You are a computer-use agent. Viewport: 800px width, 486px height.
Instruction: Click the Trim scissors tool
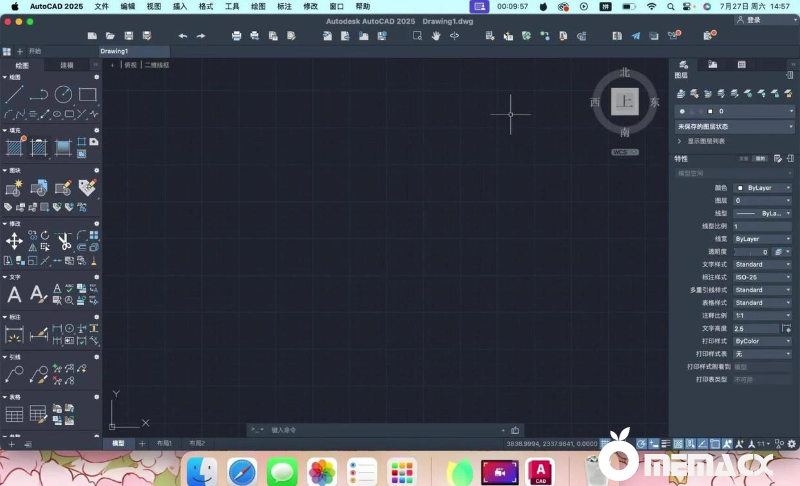pos(63,241)
